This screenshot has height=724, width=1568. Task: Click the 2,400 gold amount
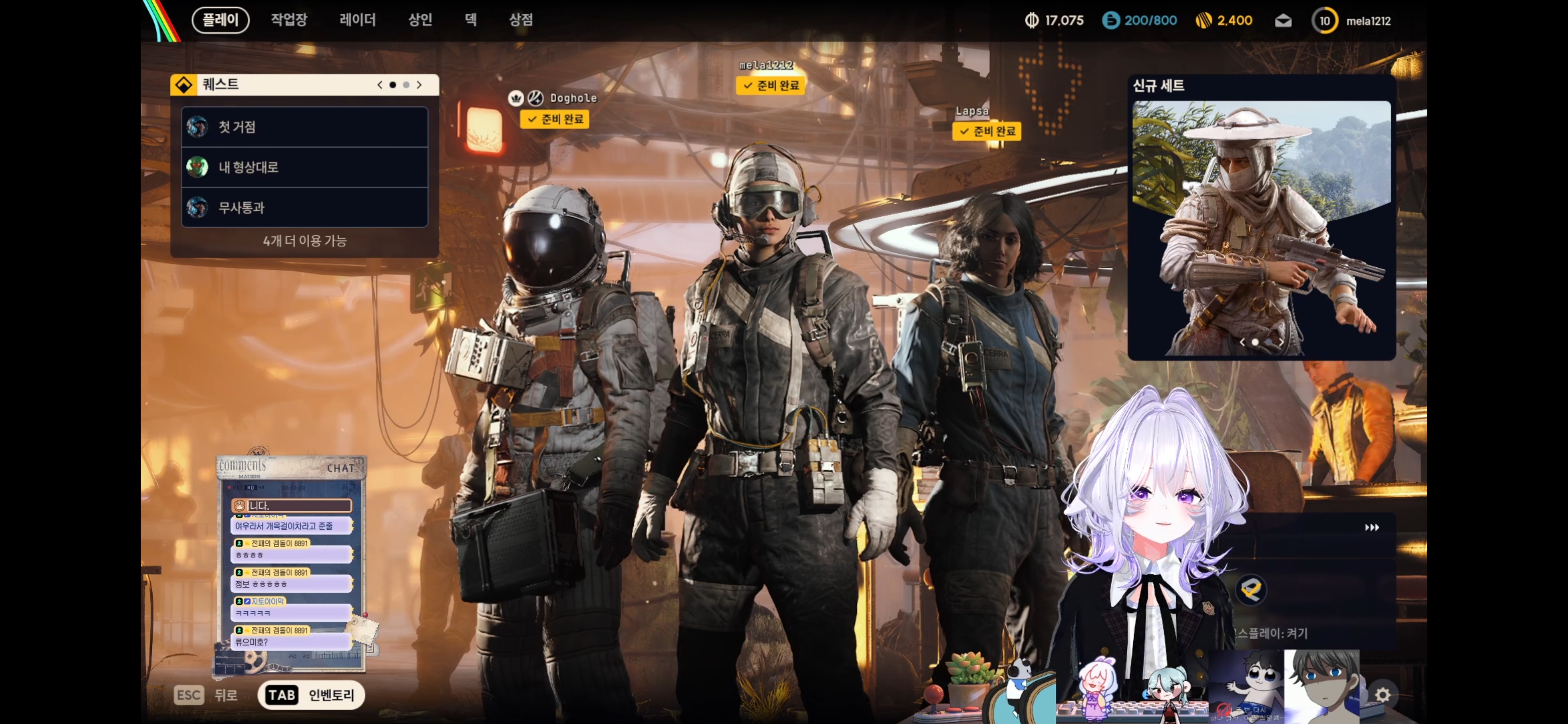click(x=1234, y=21)
